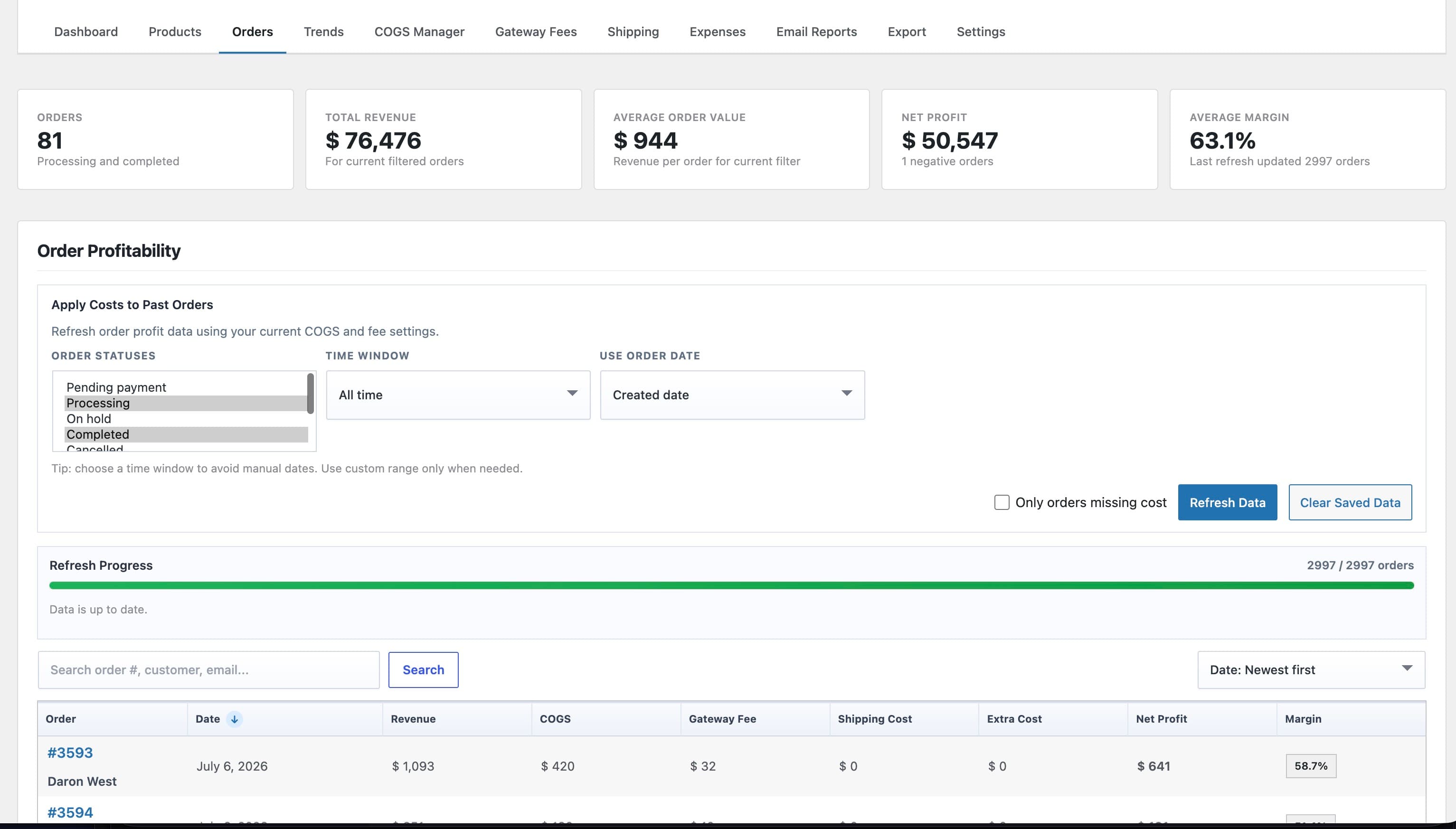Click the $ 420 COGS cell

(x=558, y=766)
